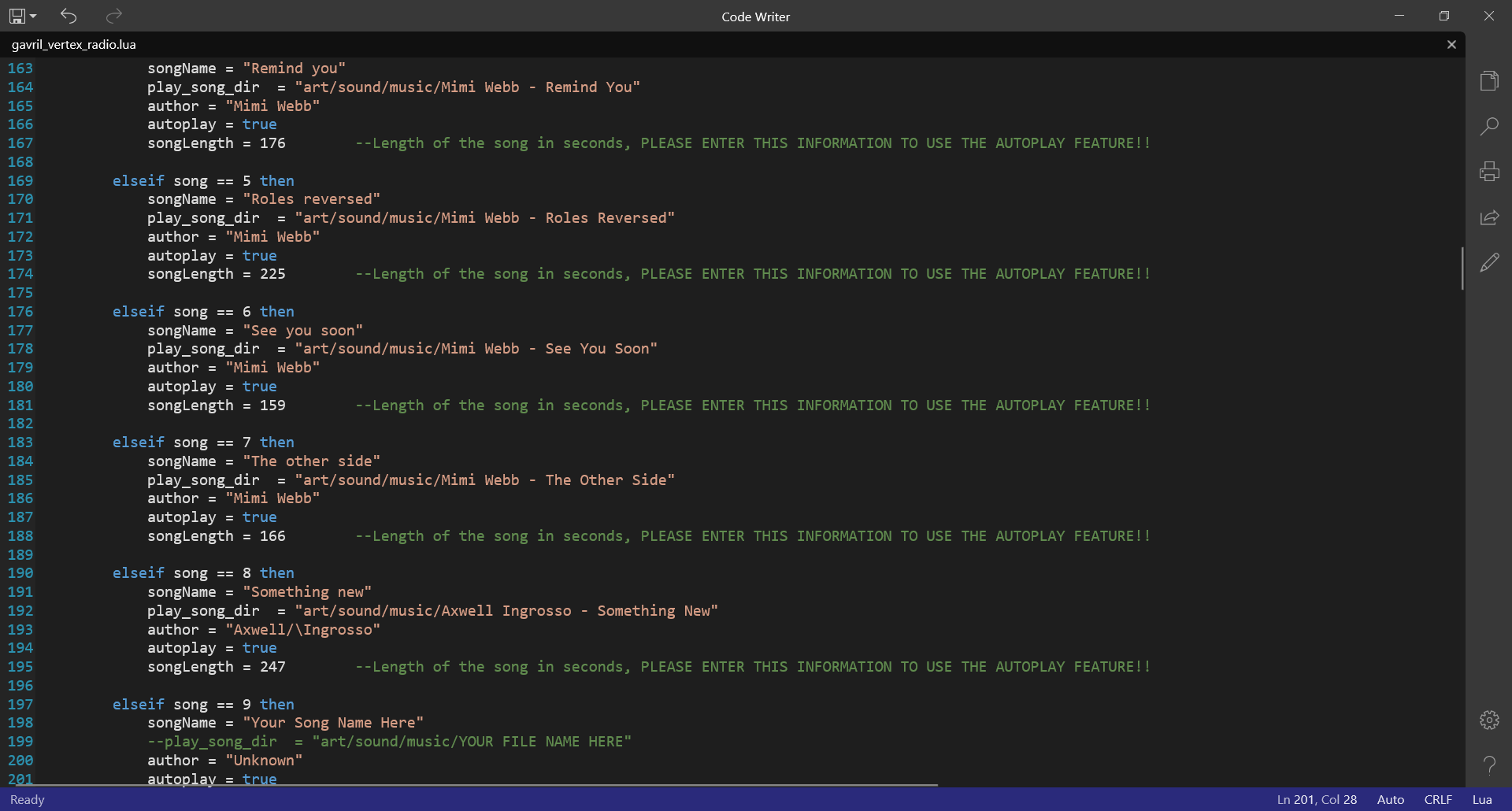Click the "Unknown" author string
1512x811 pixels.
point(264,761)
